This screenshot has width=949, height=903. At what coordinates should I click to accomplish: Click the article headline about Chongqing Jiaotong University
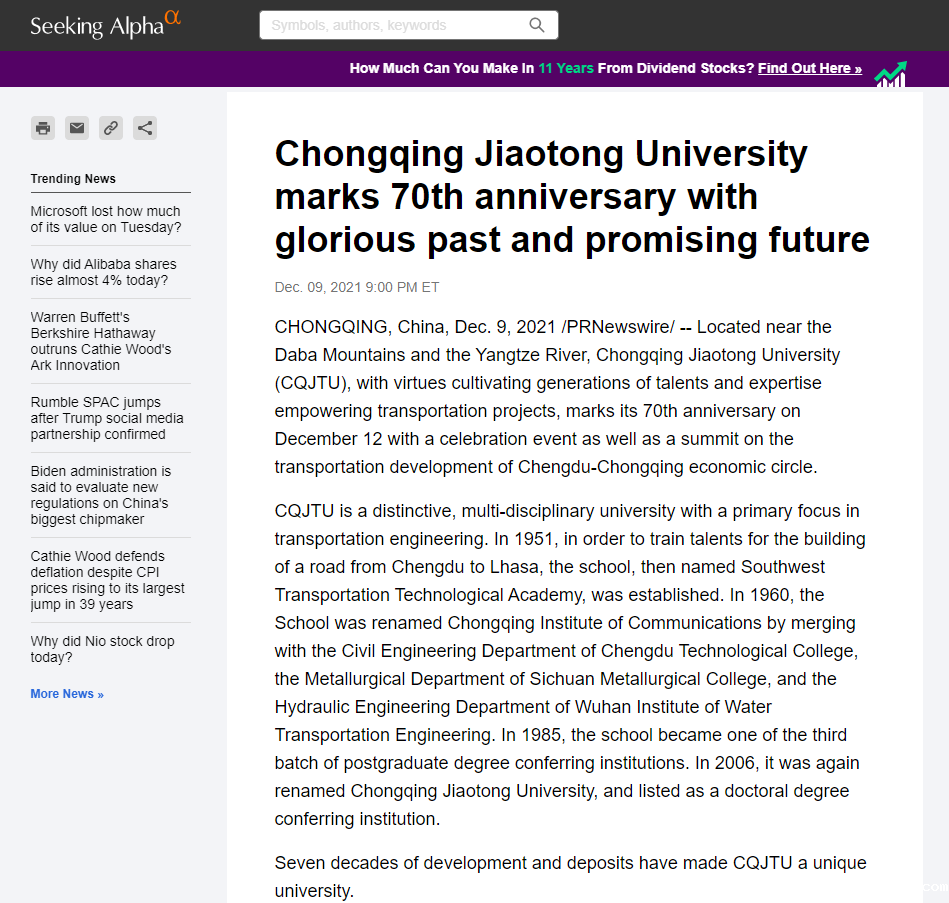tap(571, 197)
